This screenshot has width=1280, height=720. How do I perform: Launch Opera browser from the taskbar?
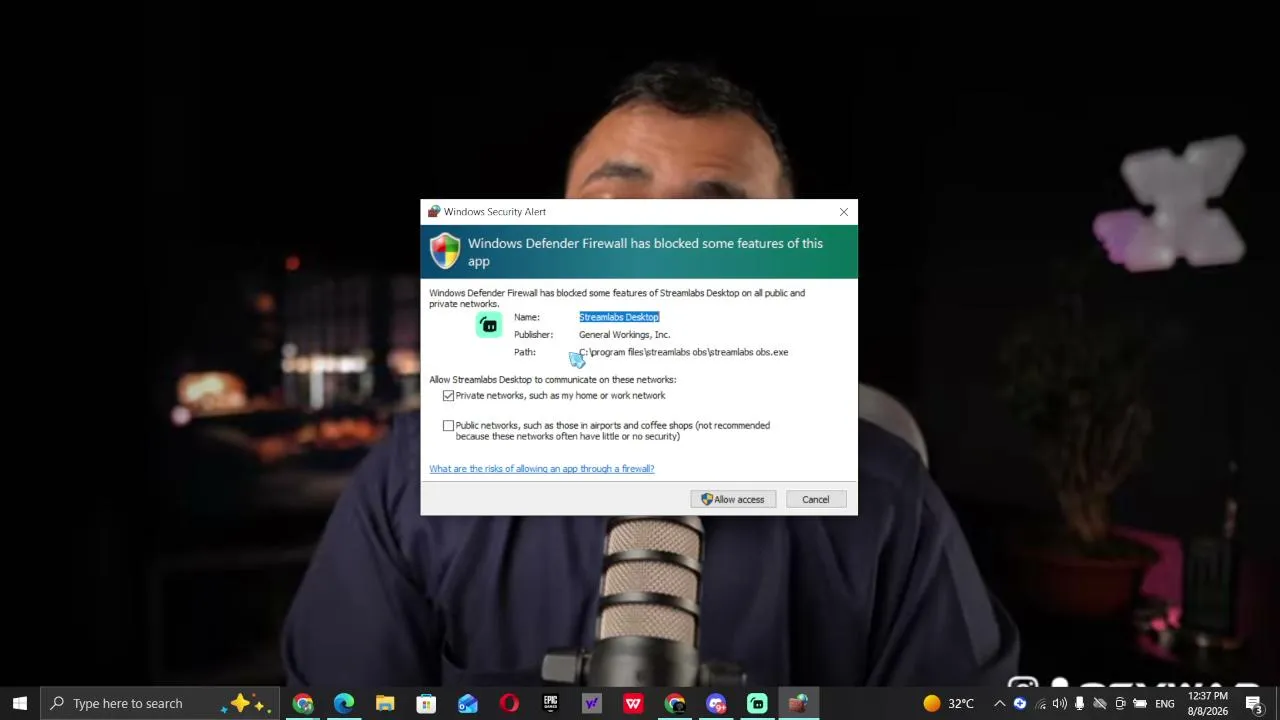click(x=509, y=703)
